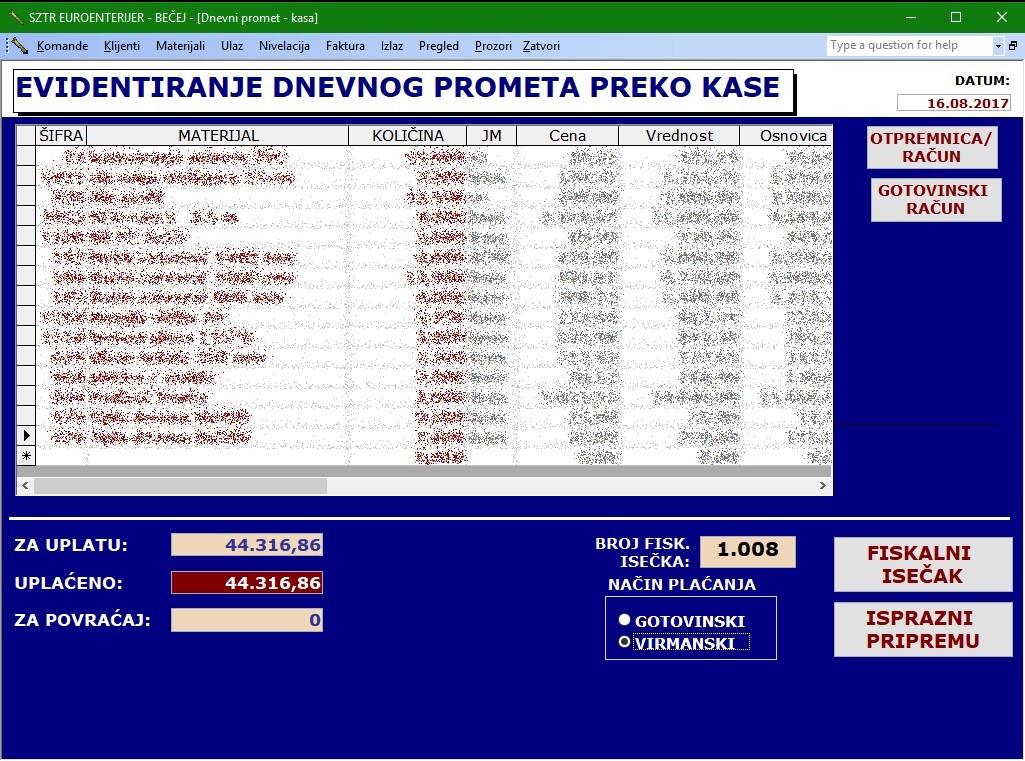Open the Komande menu

pyautogui.click(x=62, y=46)
